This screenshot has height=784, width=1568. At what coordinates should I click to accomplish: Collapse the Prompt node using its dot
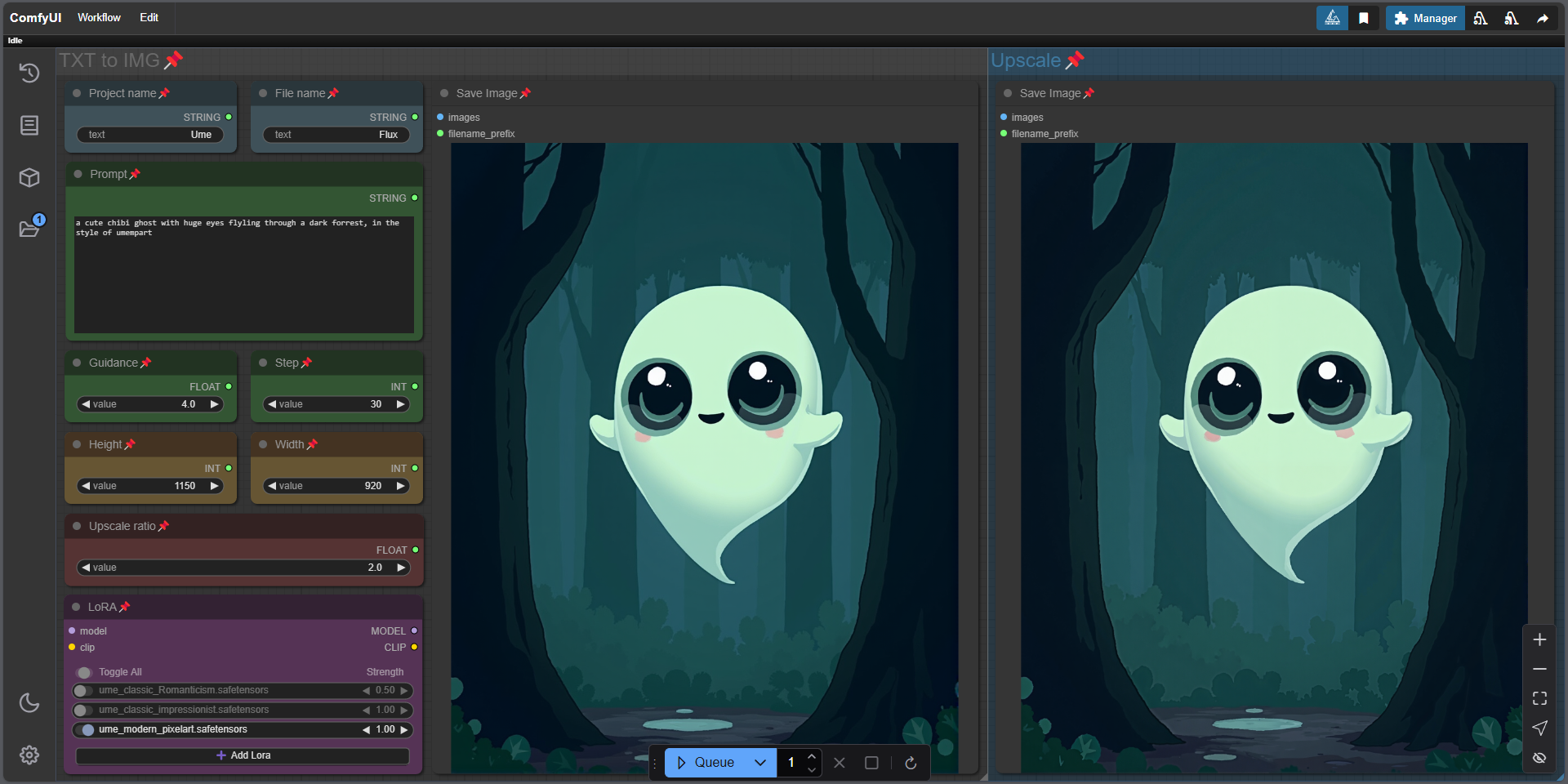78,174
